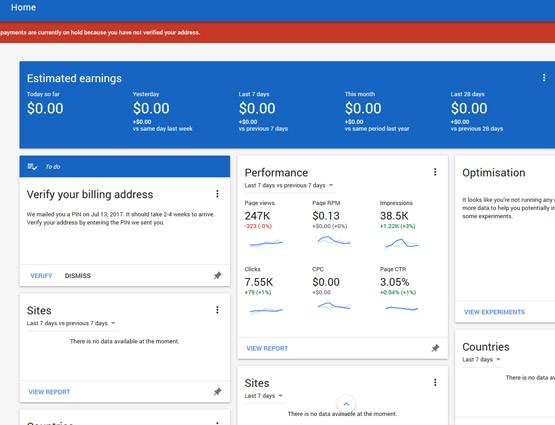Open Performance card three-dot menu
The width and height of the screenshot is (555, 425).
point(435,172)
